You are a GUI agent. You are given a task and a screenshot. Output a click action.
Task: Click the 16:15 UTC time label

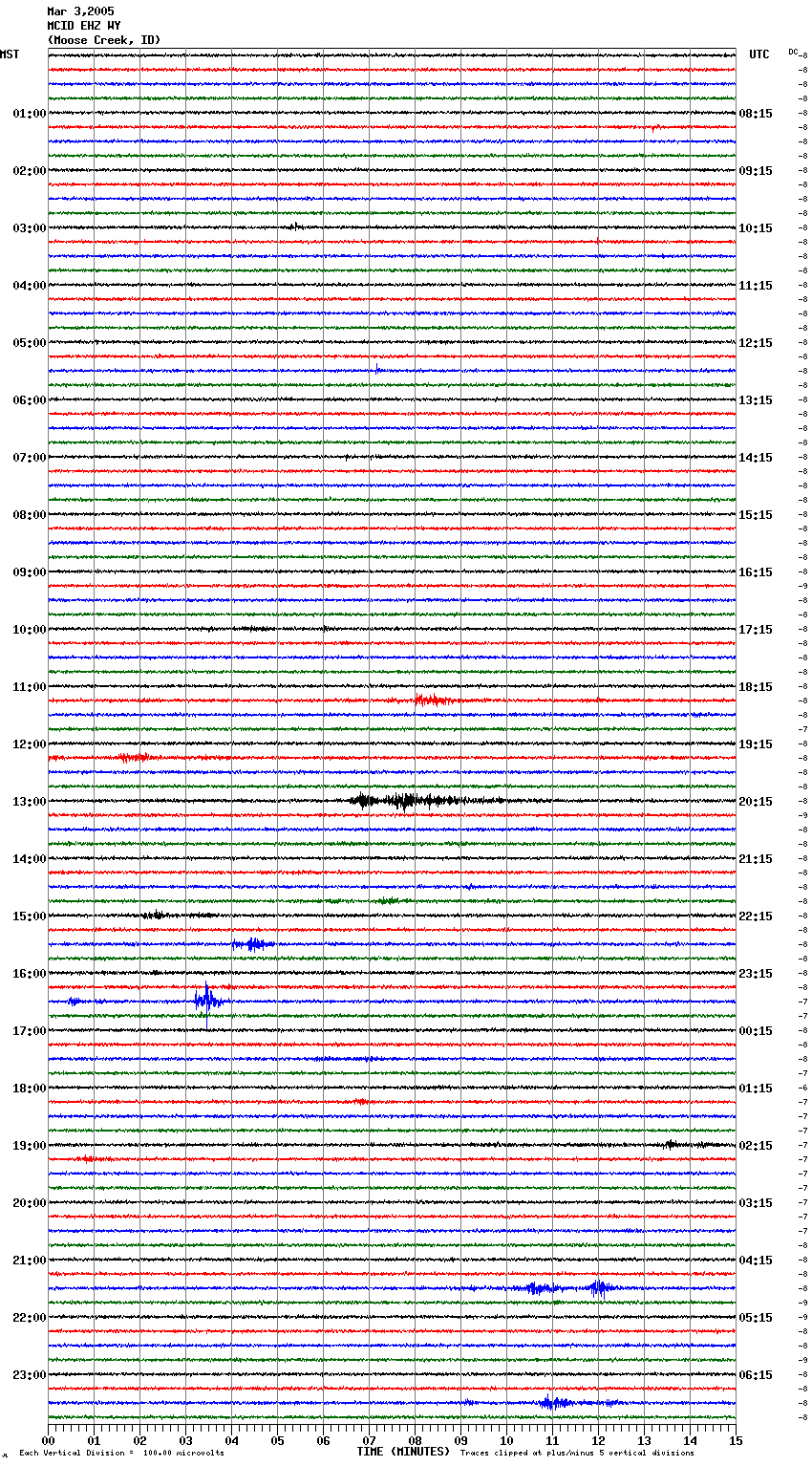[x=756, y=572]
